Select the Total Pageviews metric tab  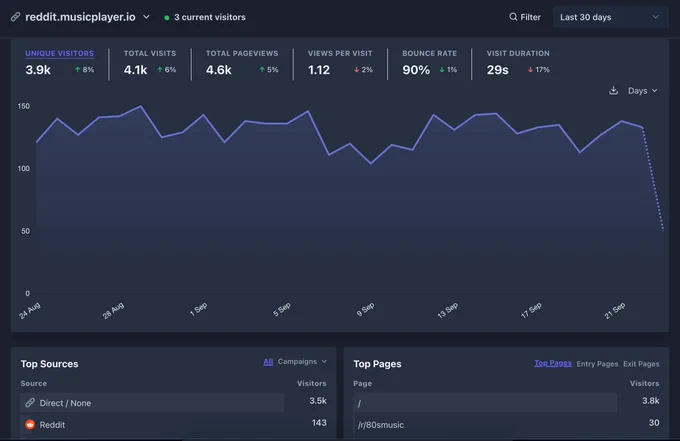pos(242,53)
